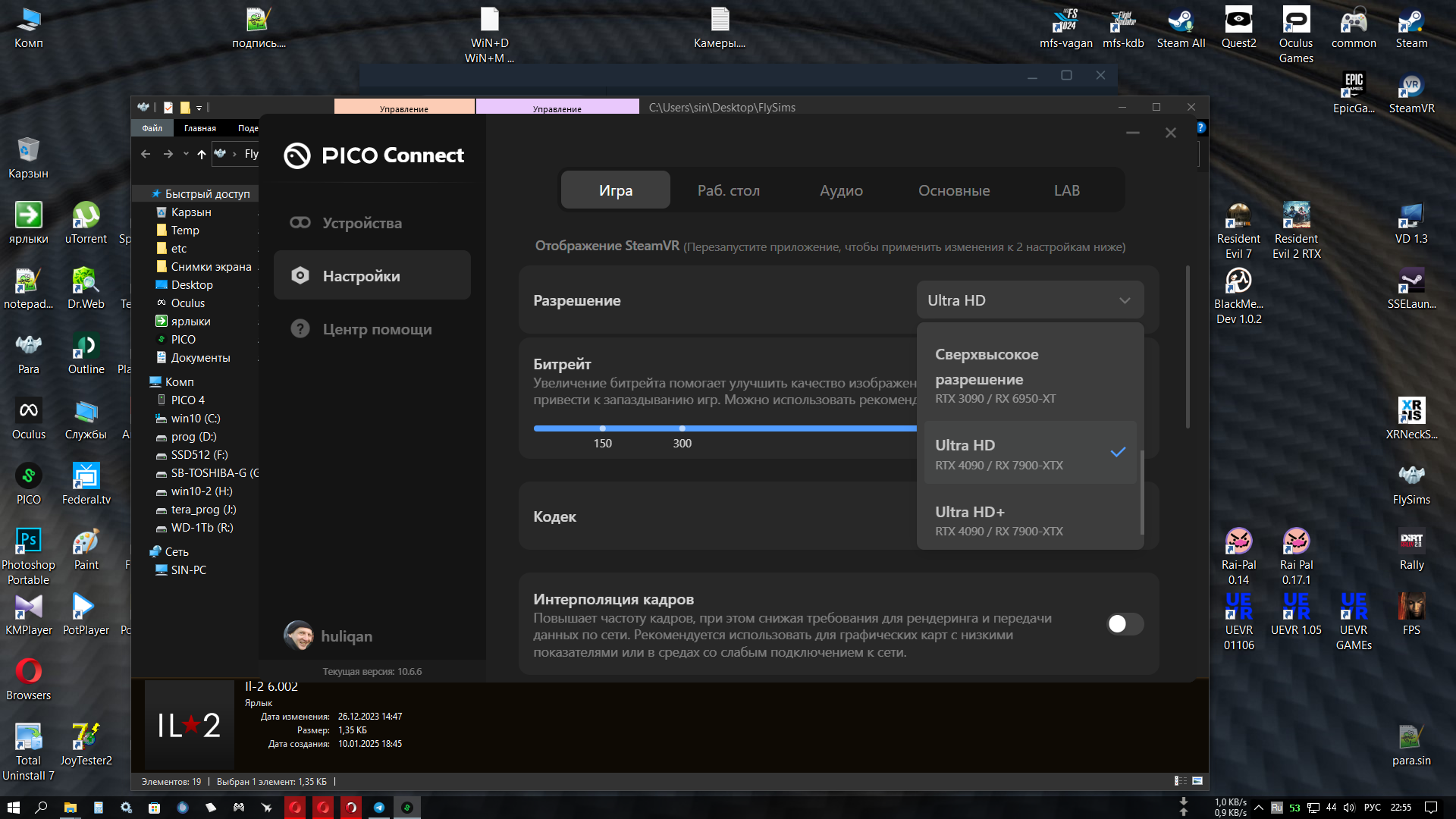Select Ultra HD+ resolution option

1029,520
